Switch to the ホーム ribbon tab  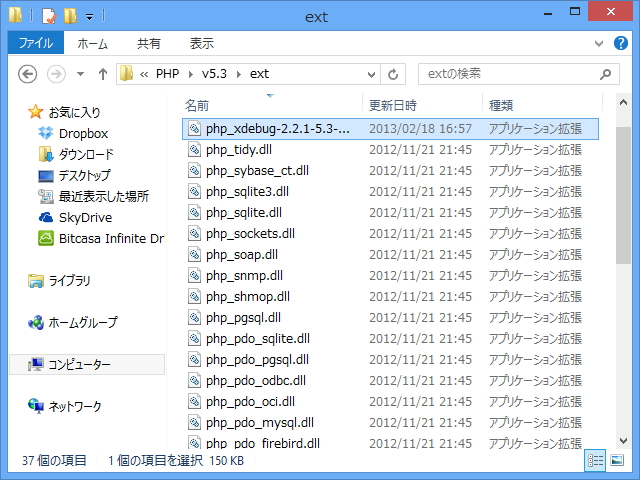[x=92, y=43]
